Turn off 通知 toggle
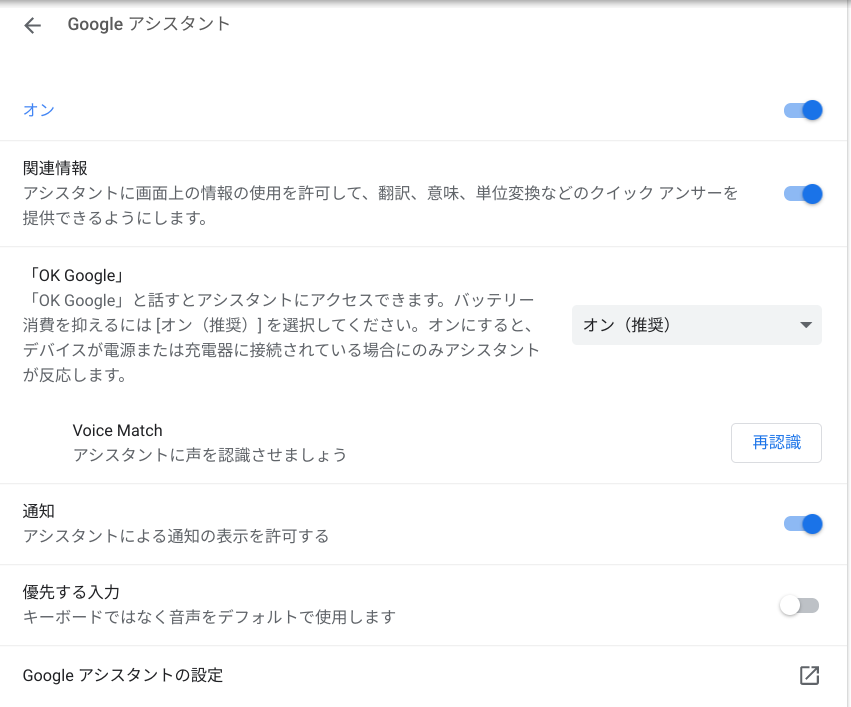This screenshot has width=851, height=707. (803, 524)
